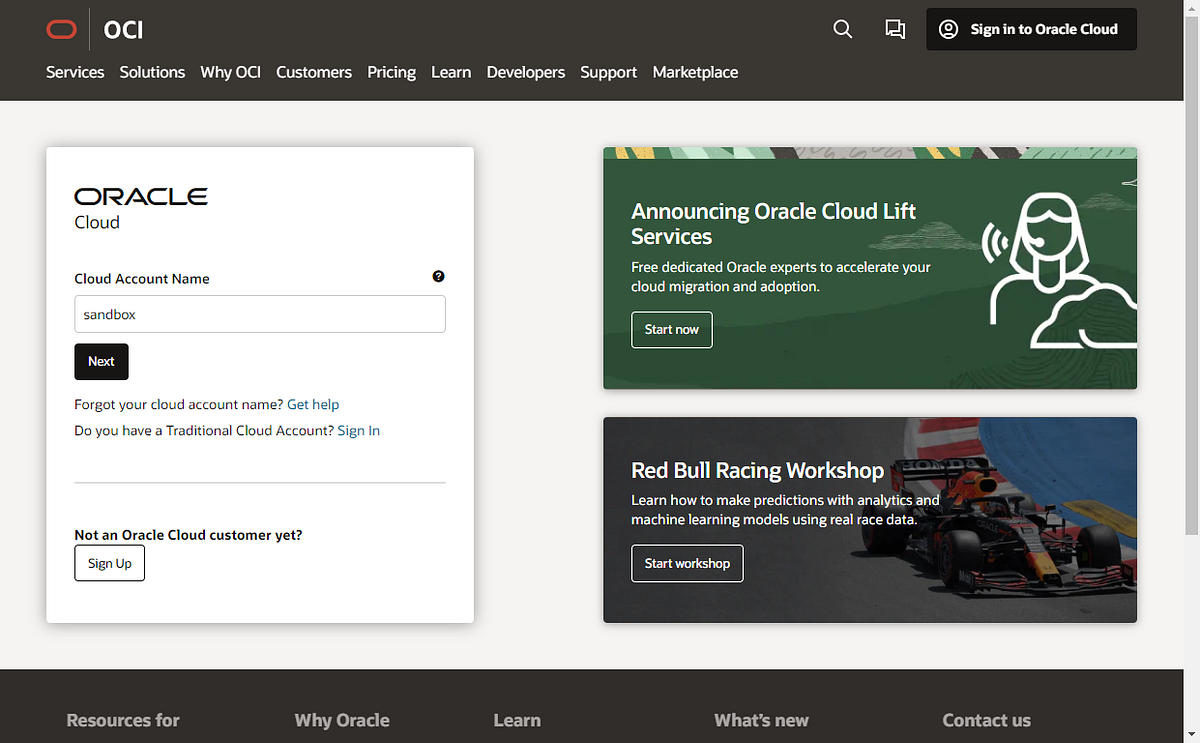Click the user account icon on Sign in button

click(x=948, y=29)
